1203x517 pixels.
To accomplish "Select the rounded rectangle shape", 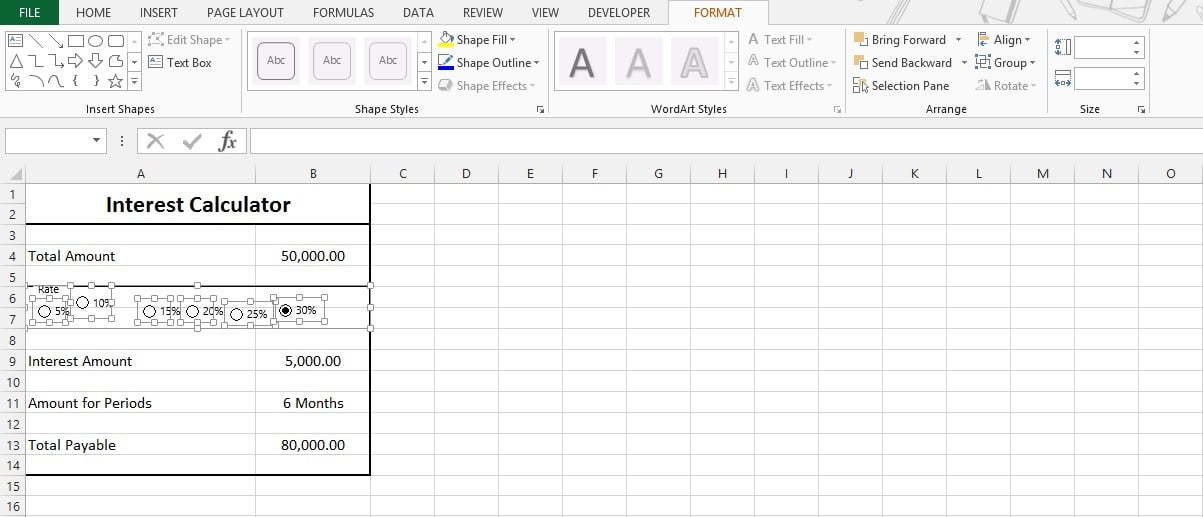I will pyautogui.click(x=116, y=41).
